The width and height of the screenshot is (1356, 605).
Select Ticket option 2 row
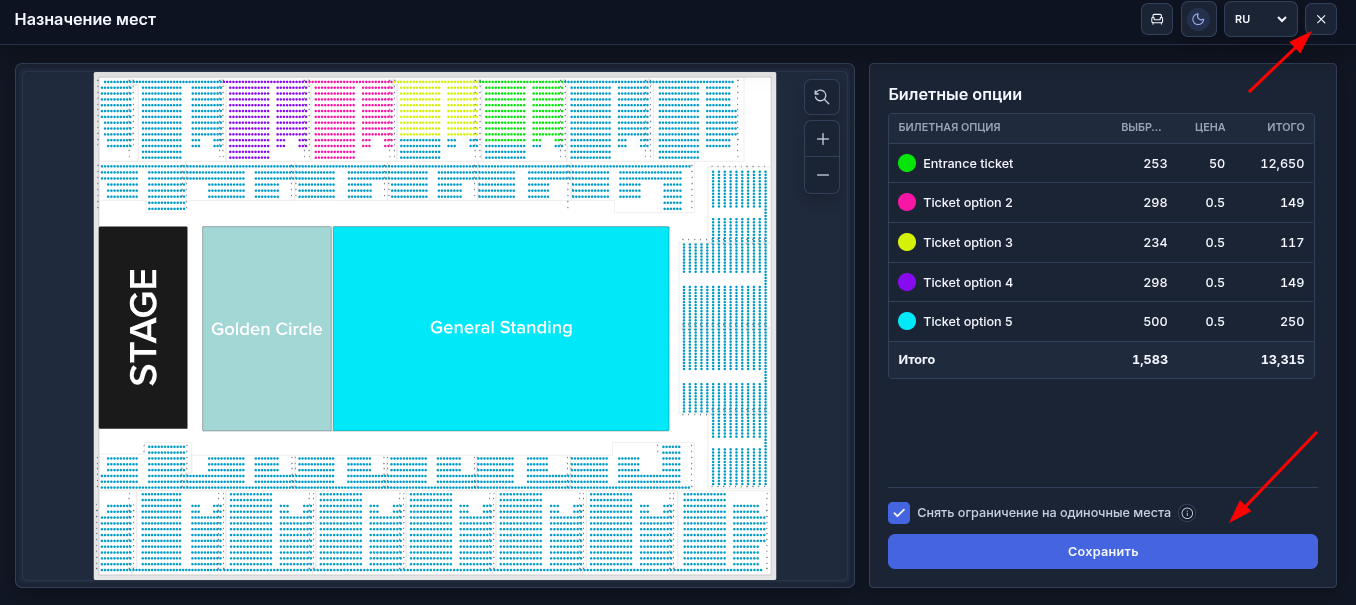[1101, 202]
